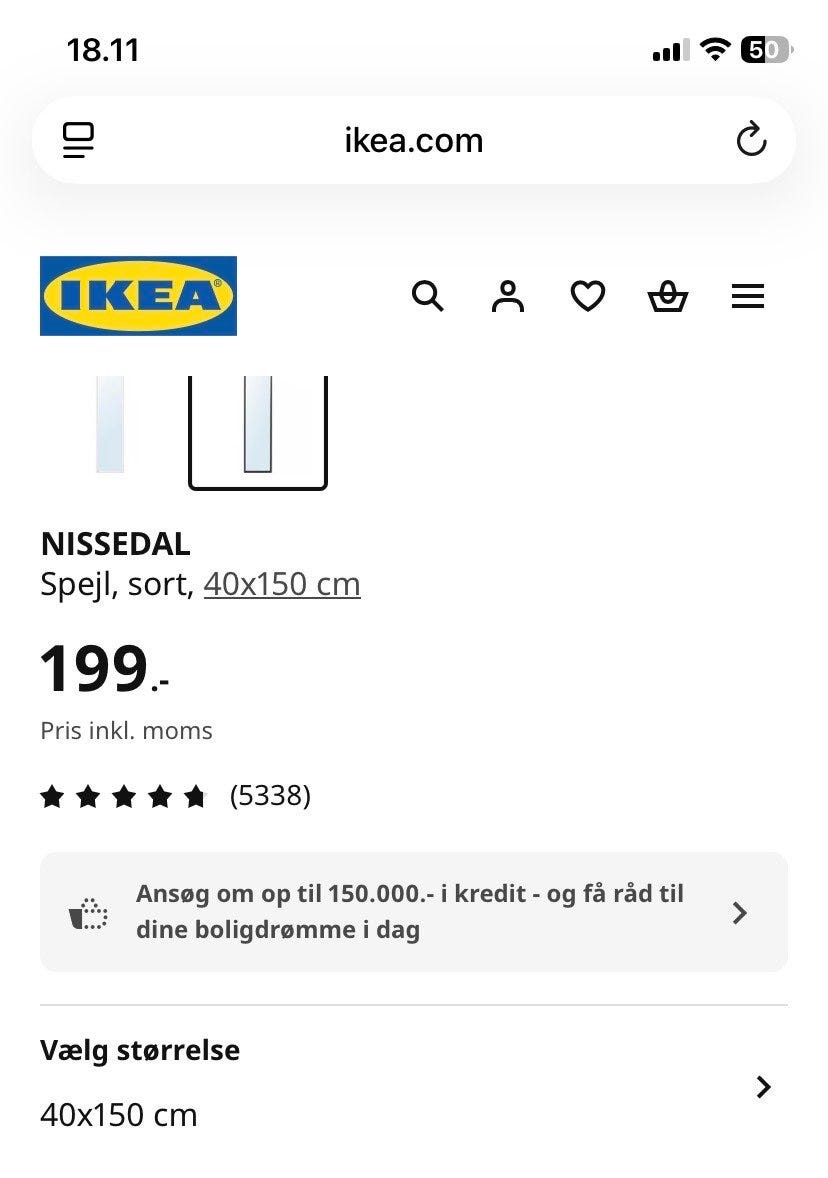Open the 40x150 cm size link
This screenshot has height=1178, width=828.
[x=282, y=584]
